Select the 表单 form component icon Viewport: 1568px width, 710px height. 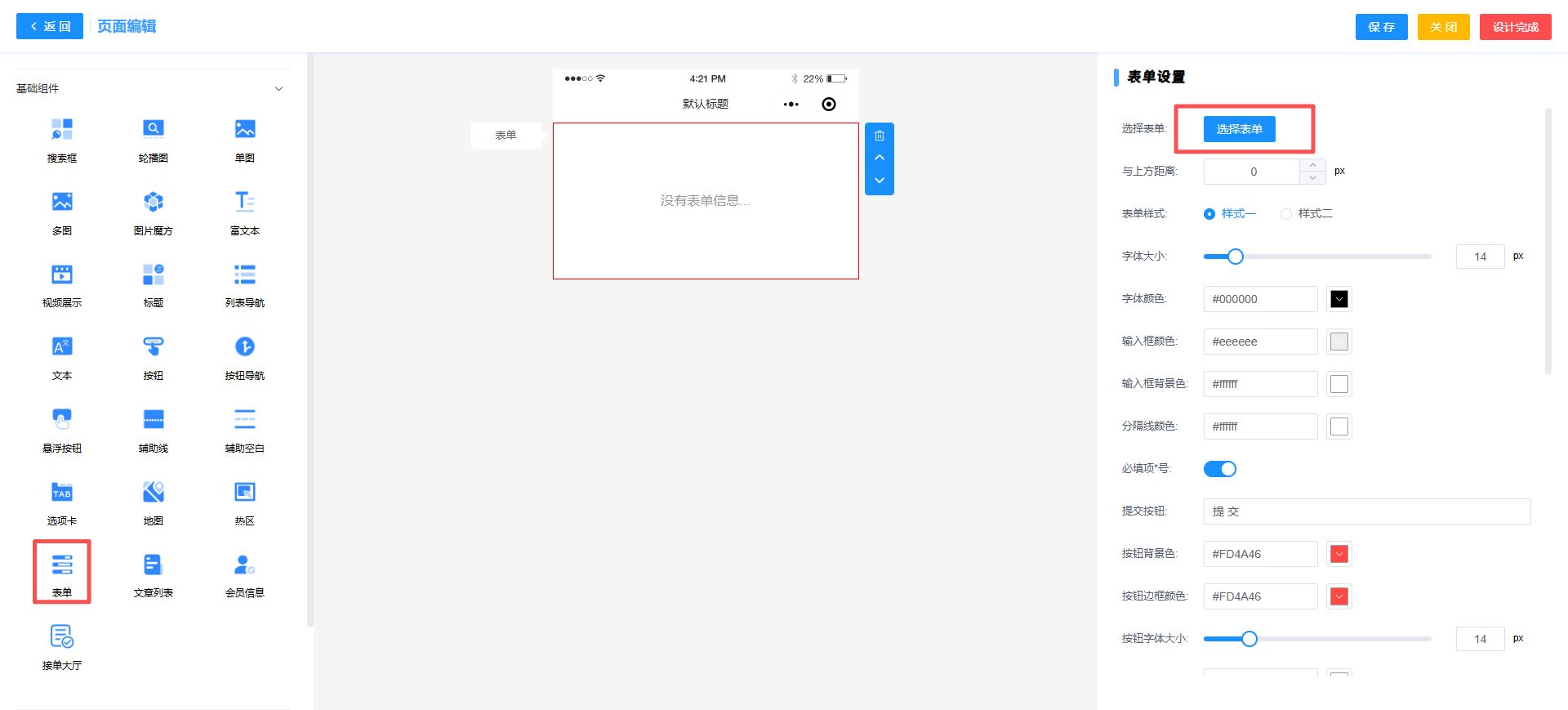coord(62,565)
